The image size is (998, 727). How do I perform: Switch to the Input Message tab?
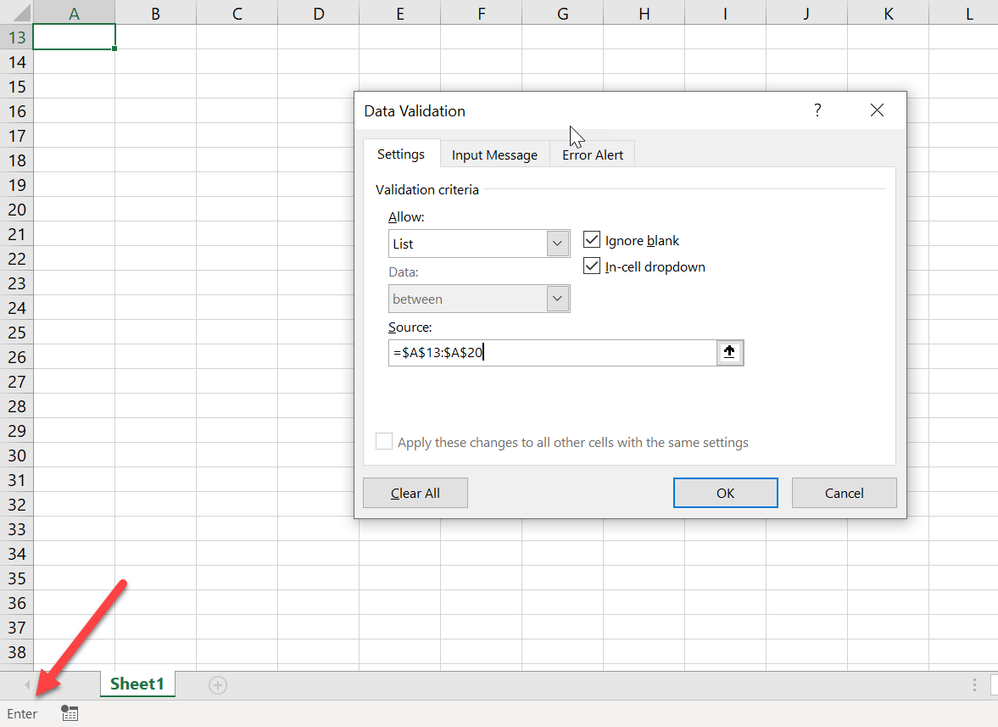[x=495, y=155]
